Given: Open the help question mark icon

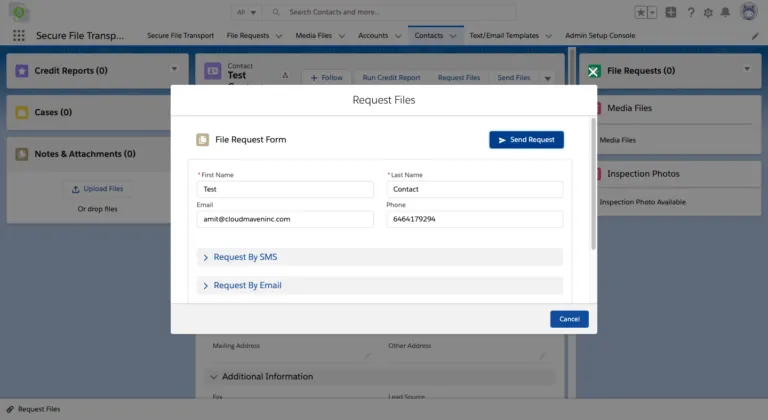Looking at the screenshot, I should (691, 13).
